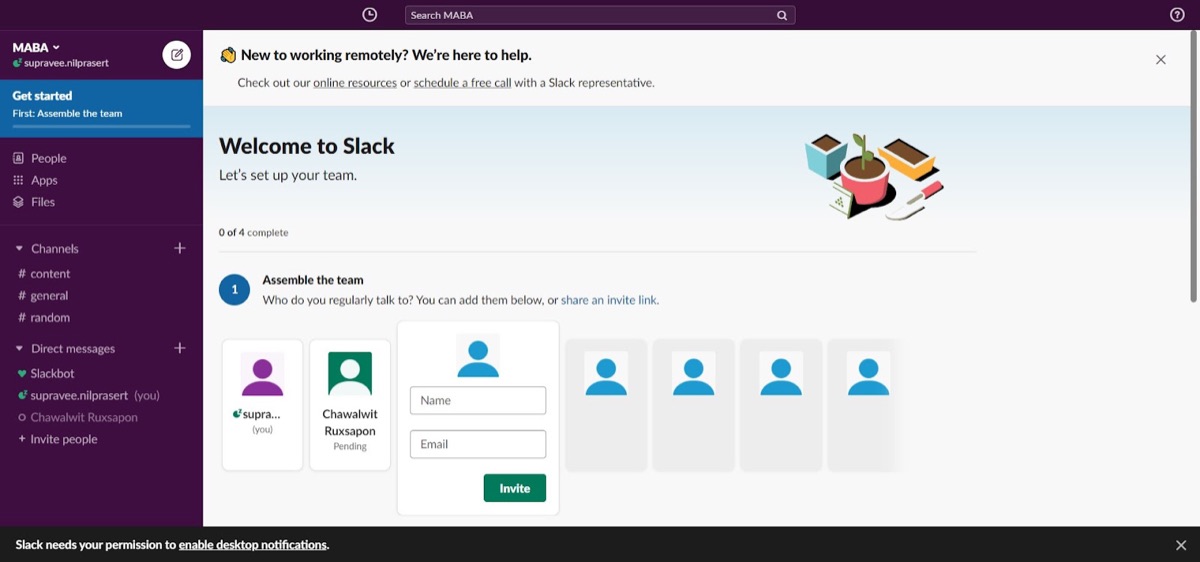Click the Search MABA field
1200x562 pixels.
point(600,16)
